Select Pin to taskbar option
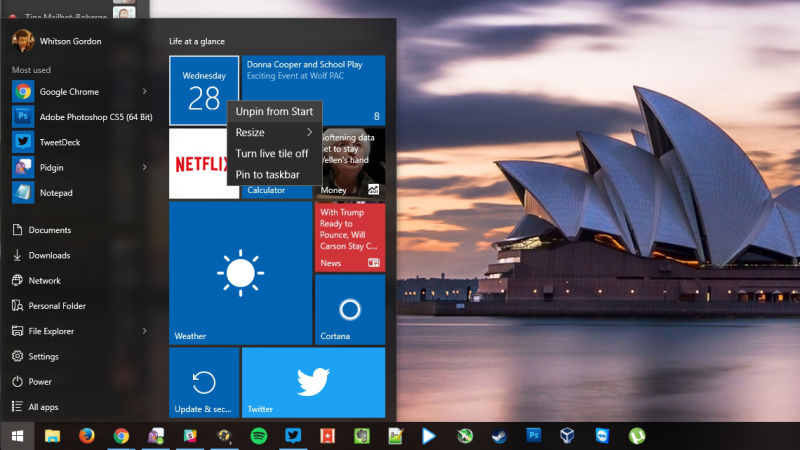800x450 pixels. pos(274,174)
